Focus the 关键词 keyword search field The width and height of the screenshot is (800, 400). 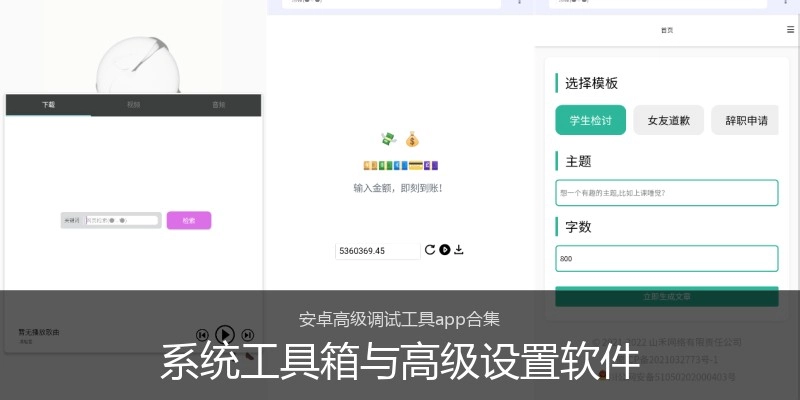tap(122, 220)
